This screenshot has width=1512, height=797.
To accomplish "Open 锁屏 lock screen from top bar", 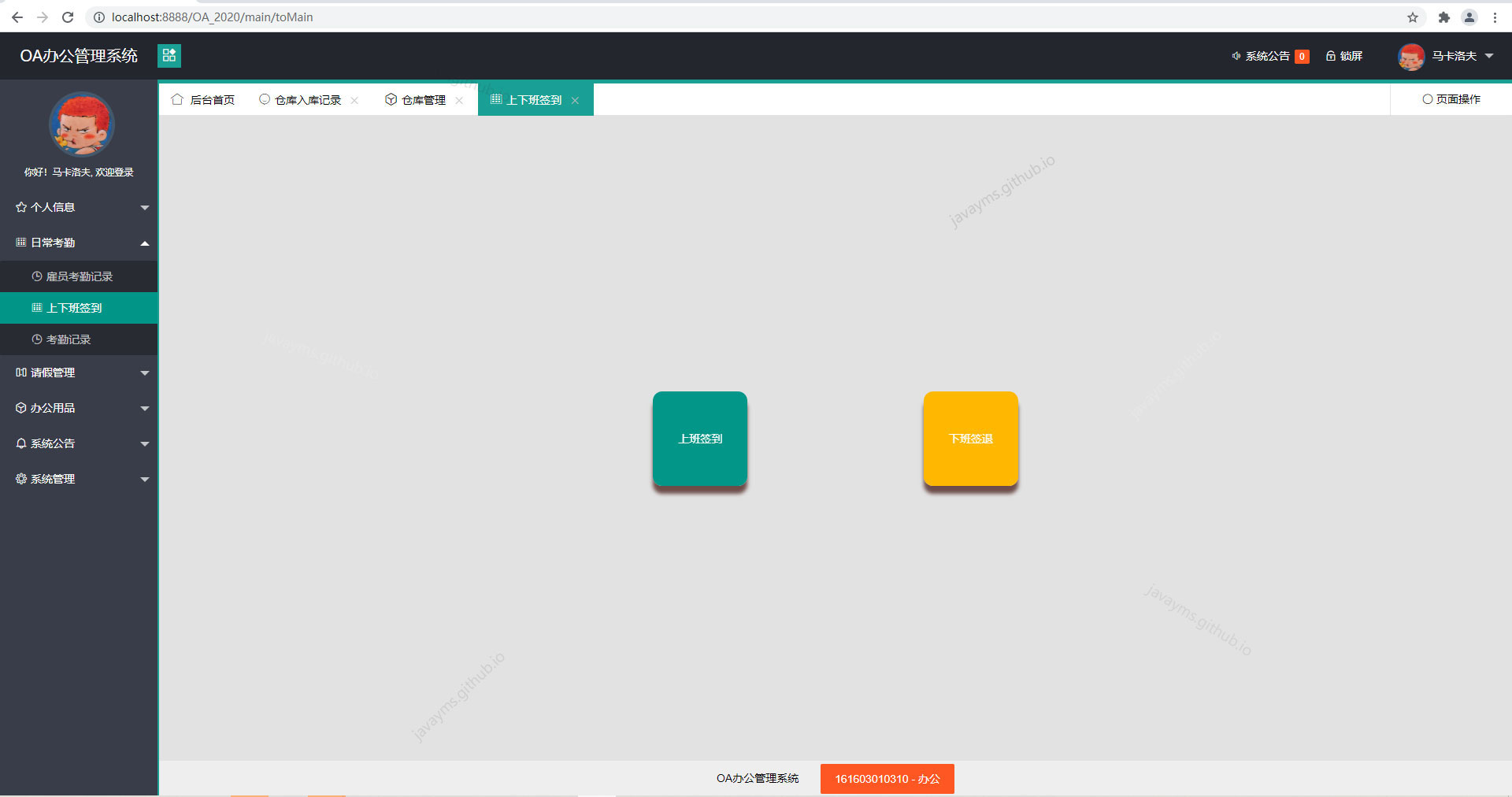I will pos(1344,56).
